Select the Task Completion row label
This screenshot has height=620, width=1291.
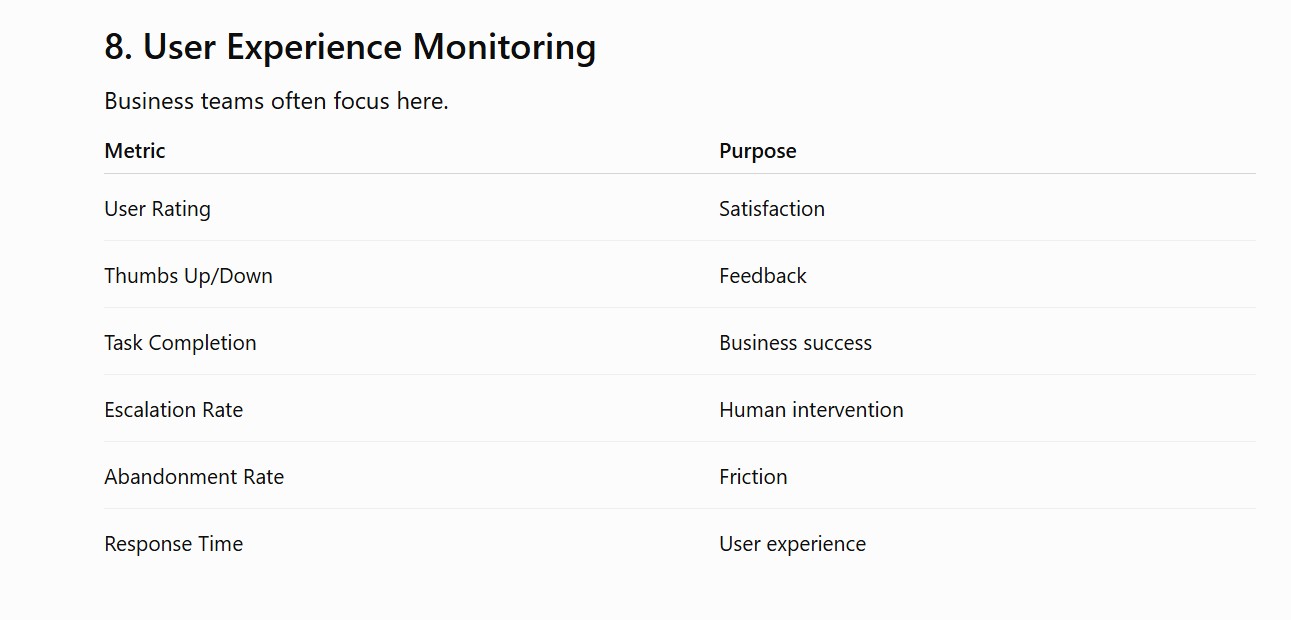[x=180, y=343]
